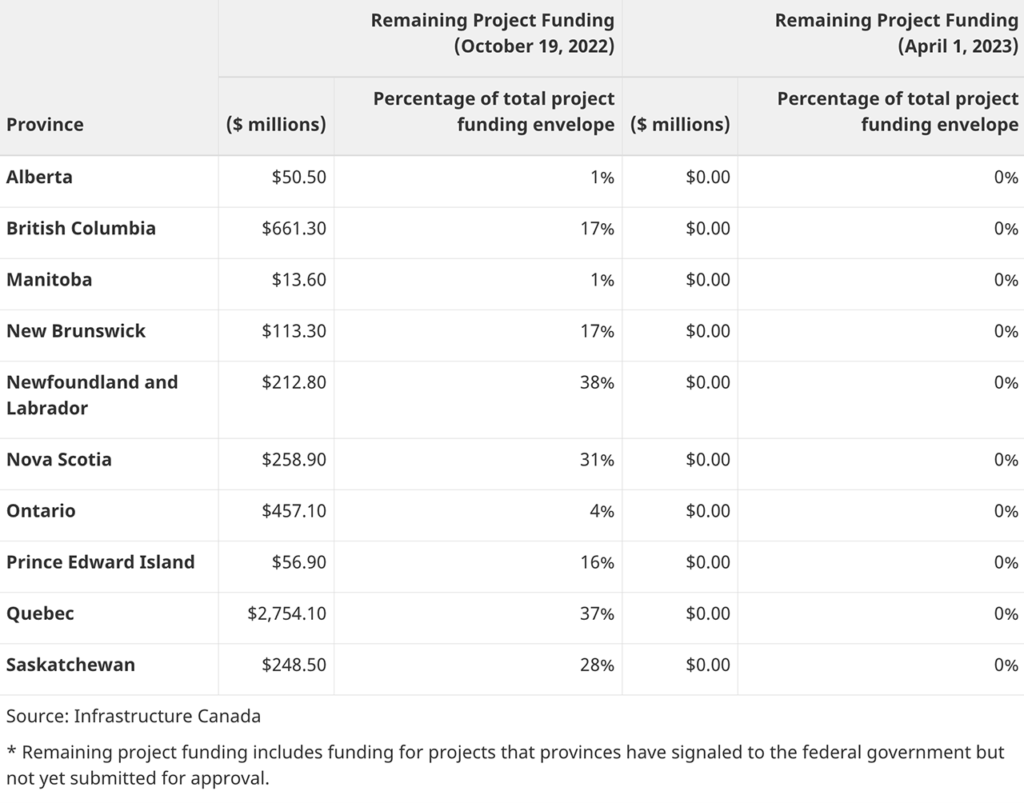The height and width of the screenshot is (803, 1024).
Task: Click the 38% cell for Newfoundland and Labrador
Action: [597, 382]
